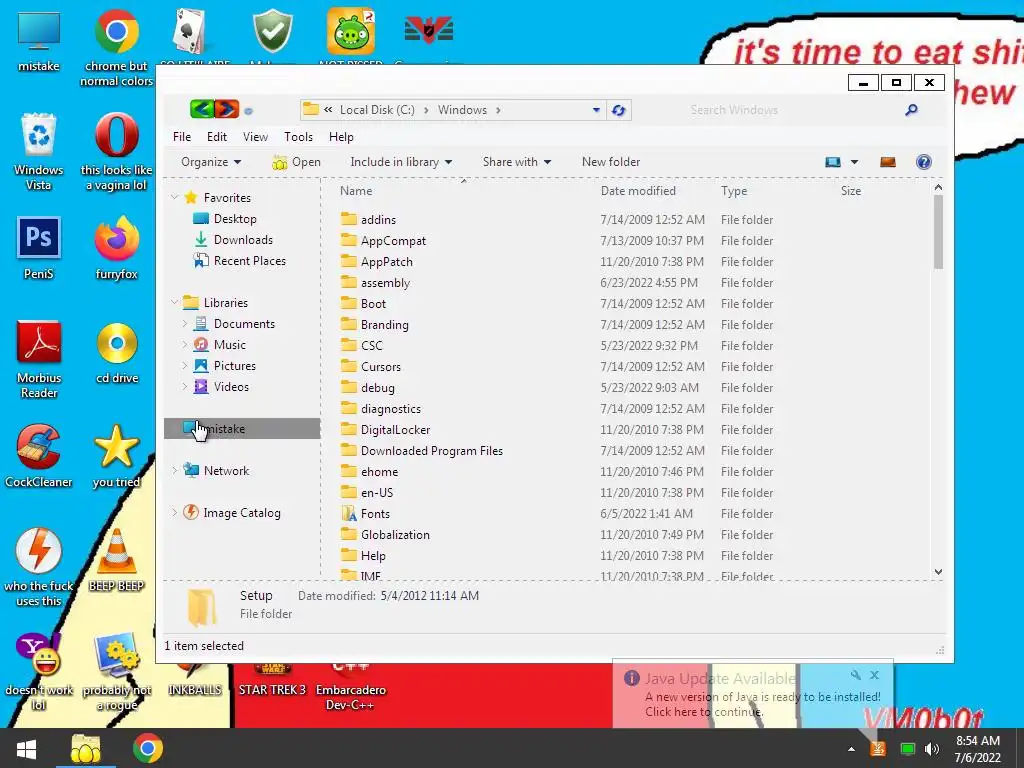1024x768 pixels.
Task: Click the green Back arrow button
Action: tap(202, 109)
